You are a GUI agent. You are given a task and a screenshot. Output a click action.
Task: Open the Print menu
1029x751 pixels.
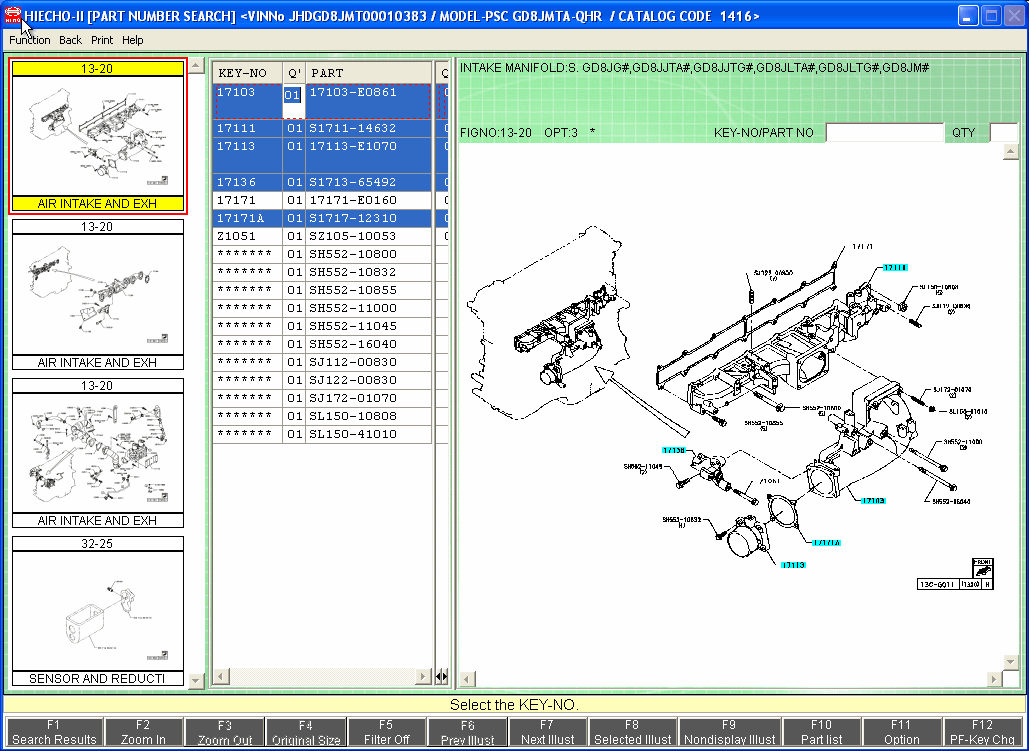102,40
